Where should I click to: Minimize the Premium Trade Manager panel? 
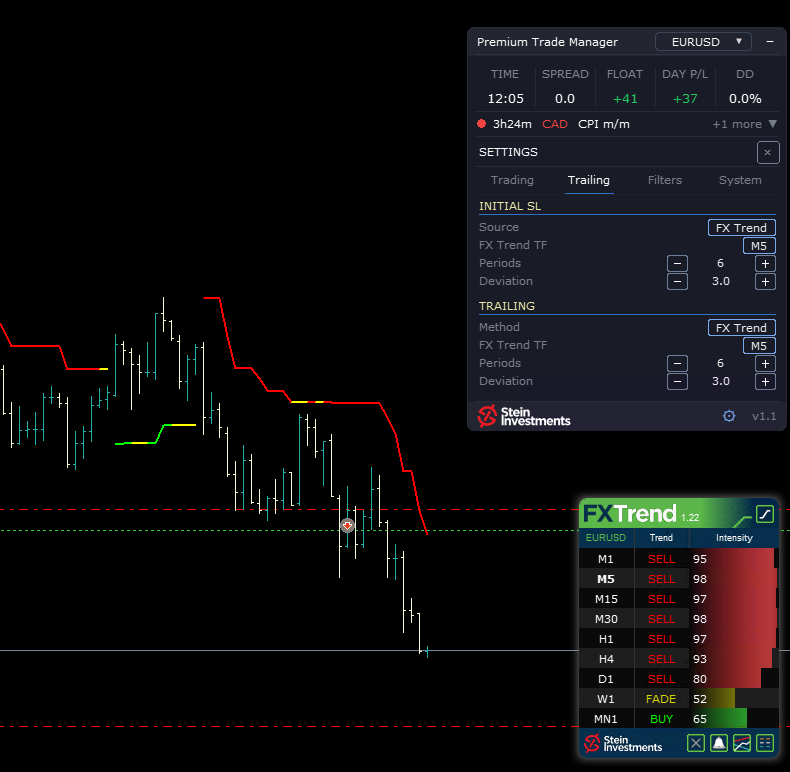click(x=770, y=42)
